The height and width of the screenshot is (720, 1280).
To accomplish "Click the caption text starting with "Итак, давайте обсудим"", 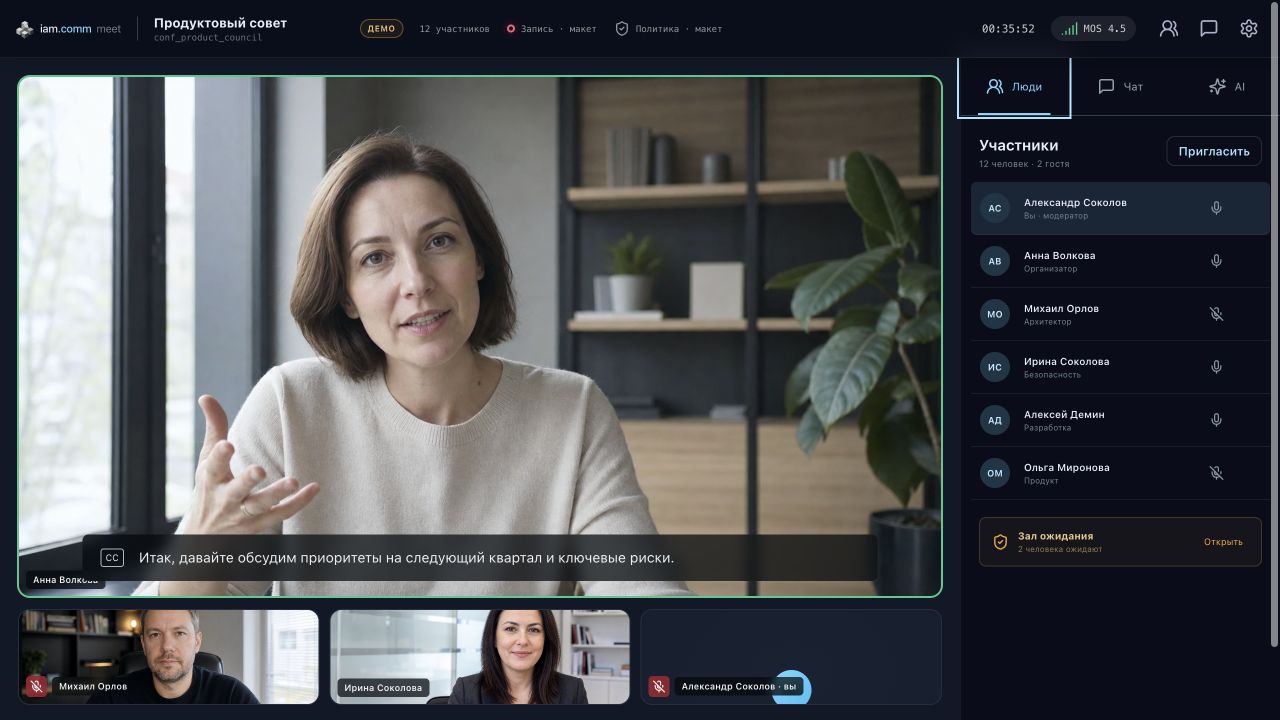I will pos(406,558).
